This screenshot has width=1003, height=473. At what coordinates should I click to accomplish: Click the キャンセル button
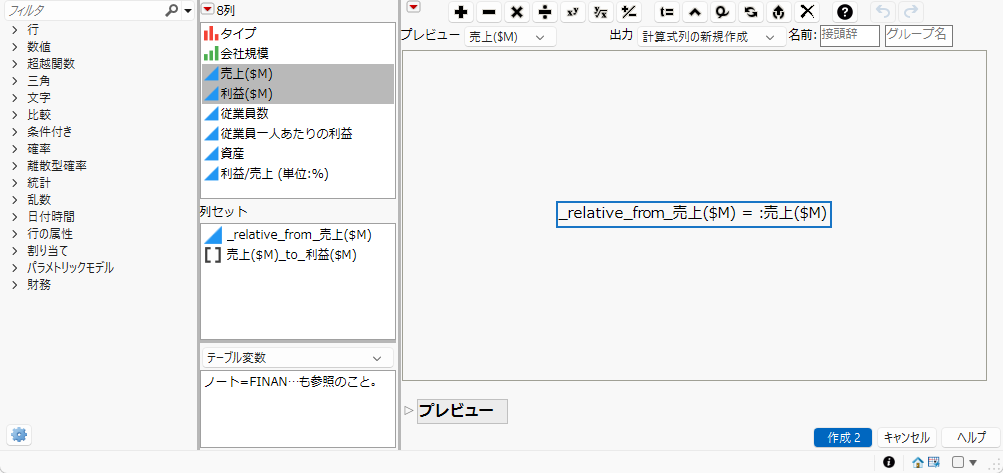point(906,438)
